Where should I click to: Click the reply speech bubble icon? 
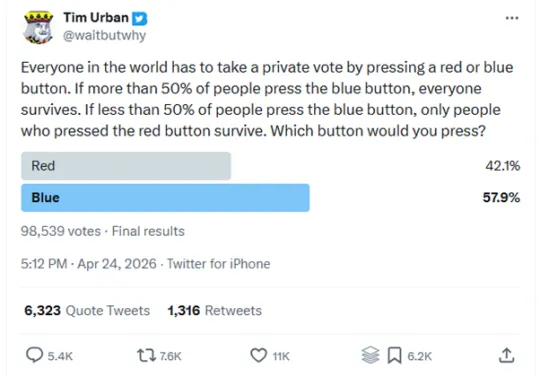[x=34, y=355]
